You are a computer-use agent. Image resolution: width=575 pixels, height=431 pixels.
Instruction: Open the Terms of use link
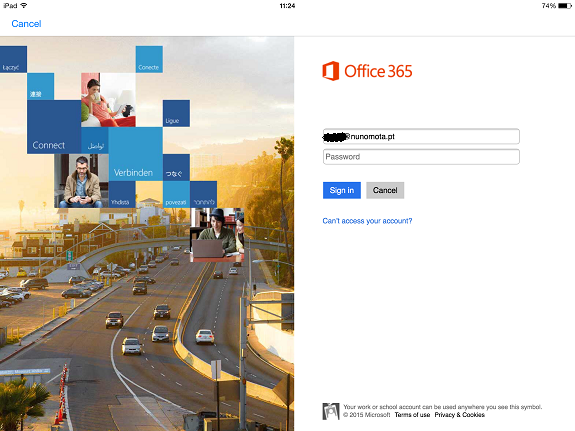click(412, 415)
